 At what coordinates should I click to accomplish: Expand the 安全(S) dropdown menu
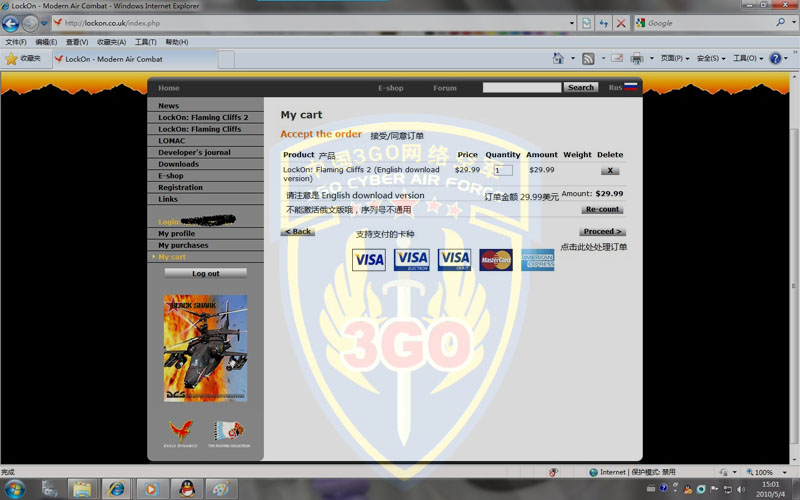pos(711,59)
